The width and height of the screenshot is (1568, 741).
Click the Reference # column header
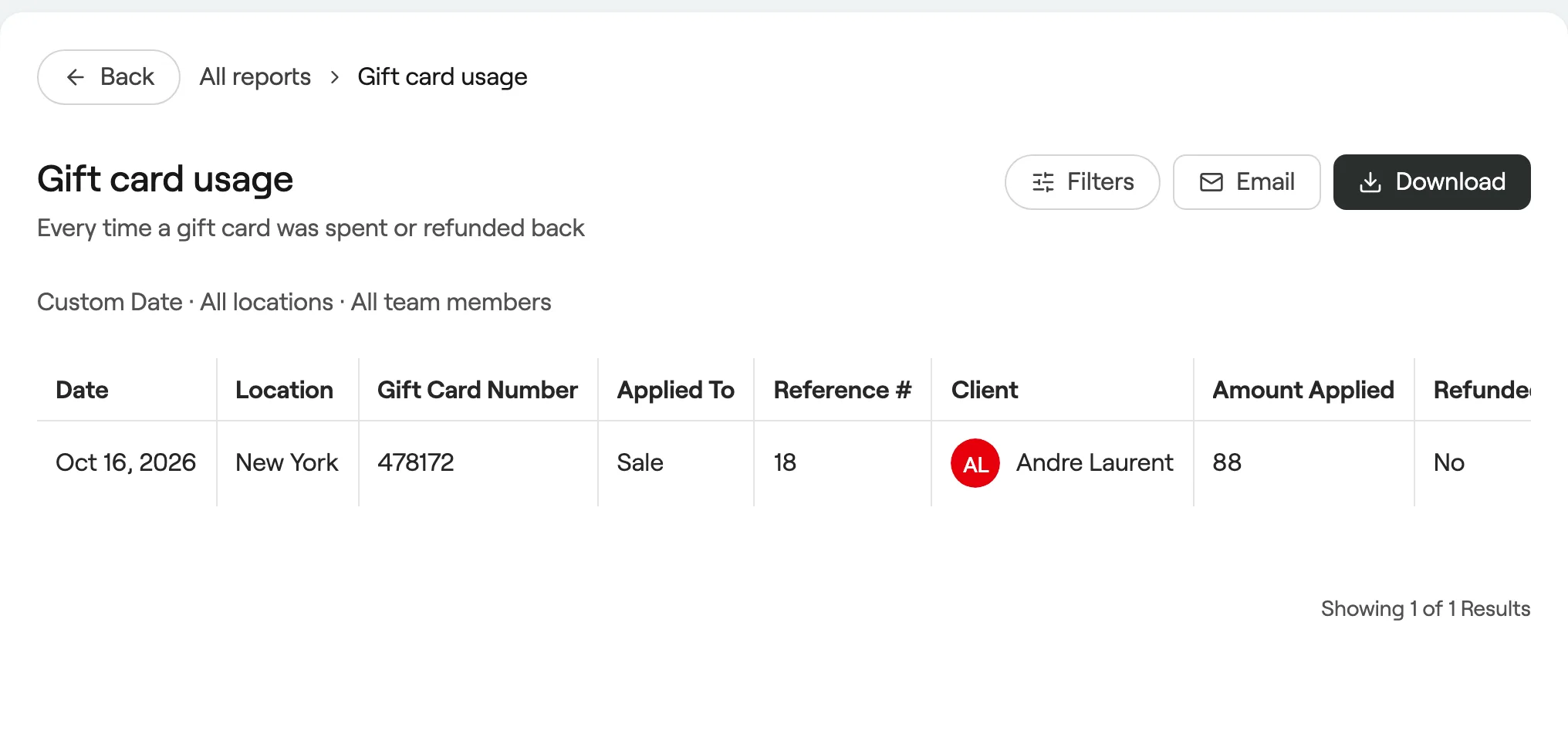843,390
